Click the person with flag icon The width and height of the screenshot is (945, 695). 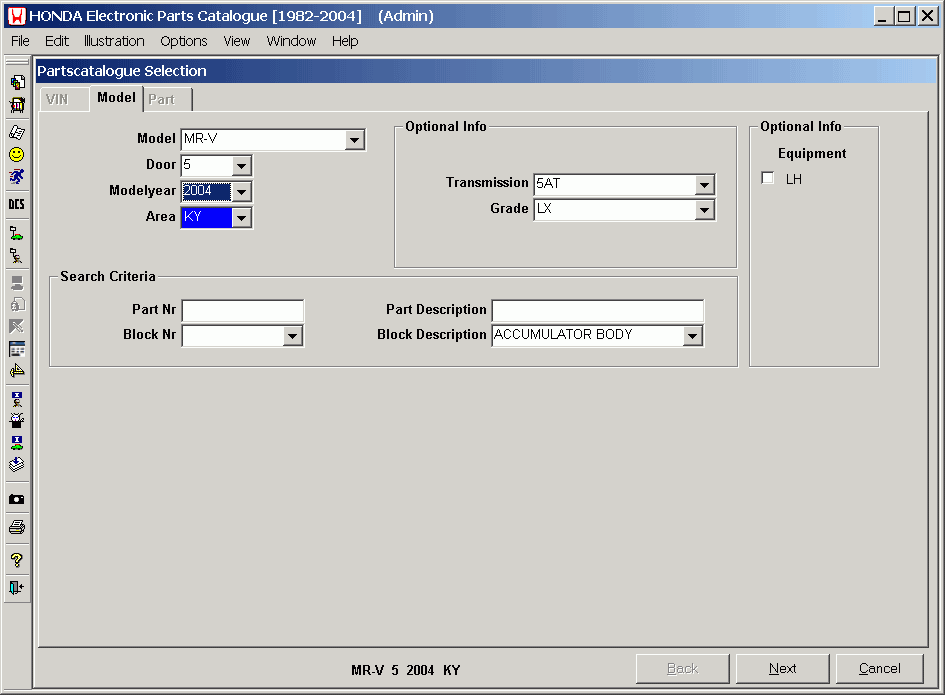(x=17, y=256)
